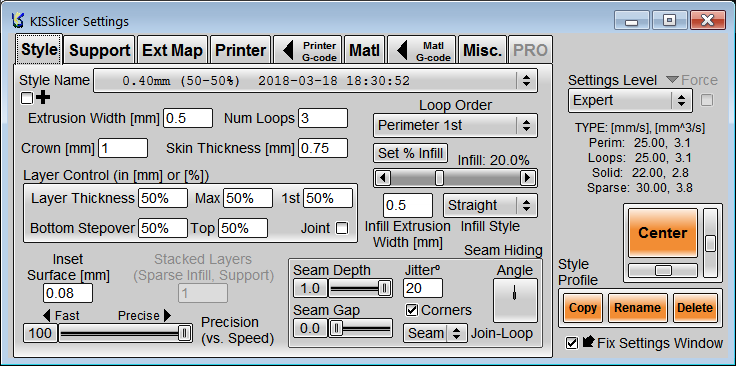The height and width of the screenshot is (366, 736).
Task: Click the Bottom Stepover input field
Action: 163,228
